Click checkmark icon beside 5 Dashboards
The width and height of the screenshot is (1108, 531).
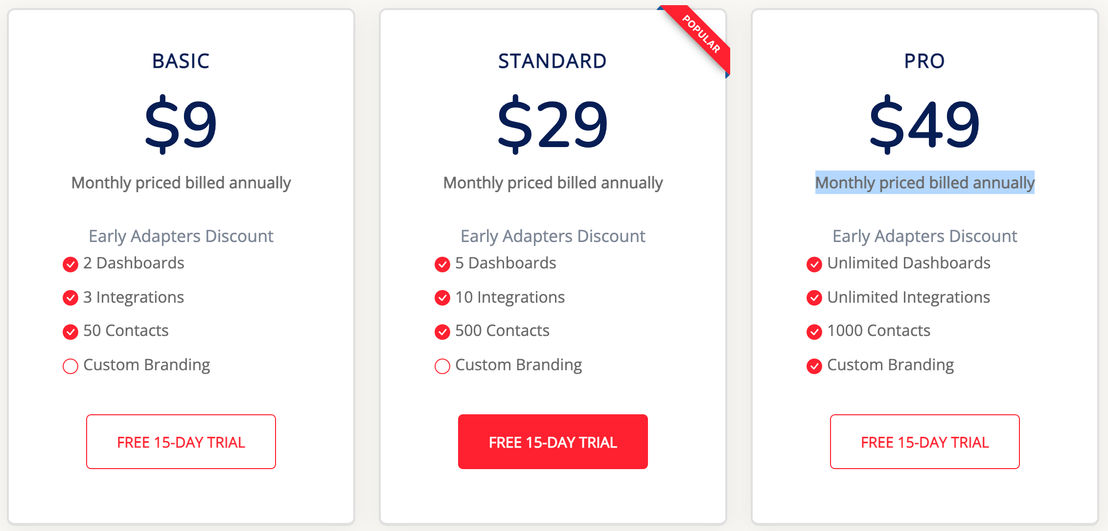442,264
